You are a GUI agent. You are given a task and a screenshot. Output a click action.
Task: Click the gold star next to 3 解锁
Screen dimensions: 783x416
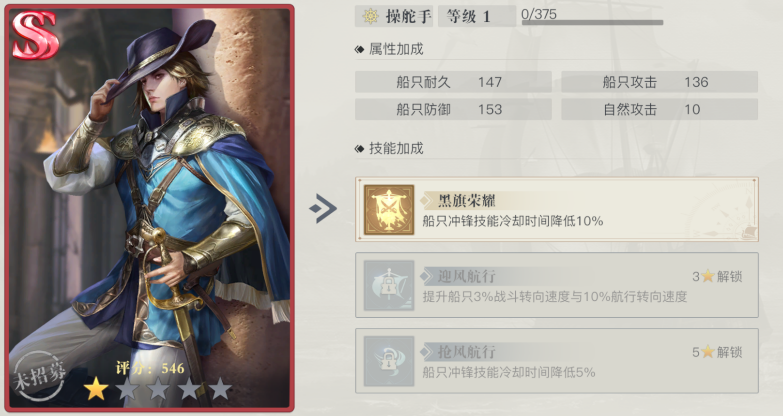(708, 276)
